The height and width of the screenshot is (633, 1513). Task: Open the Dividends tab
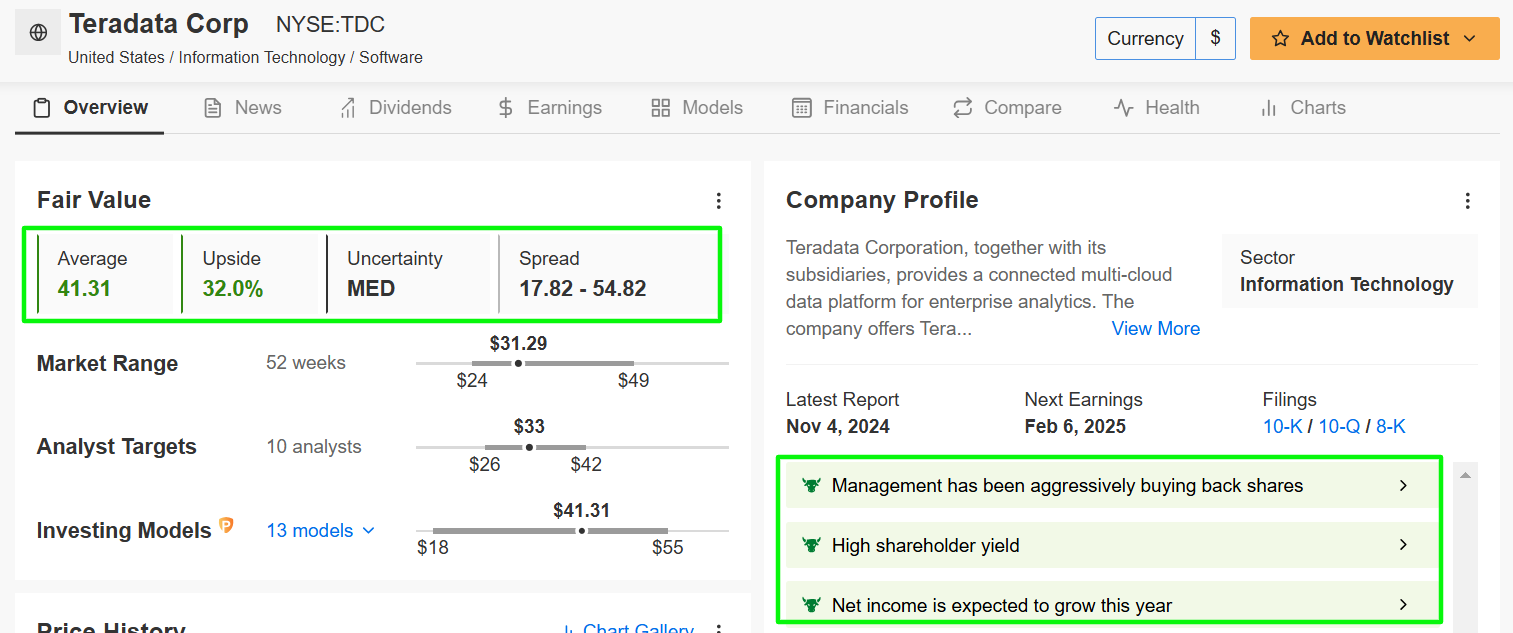(395, 107)
